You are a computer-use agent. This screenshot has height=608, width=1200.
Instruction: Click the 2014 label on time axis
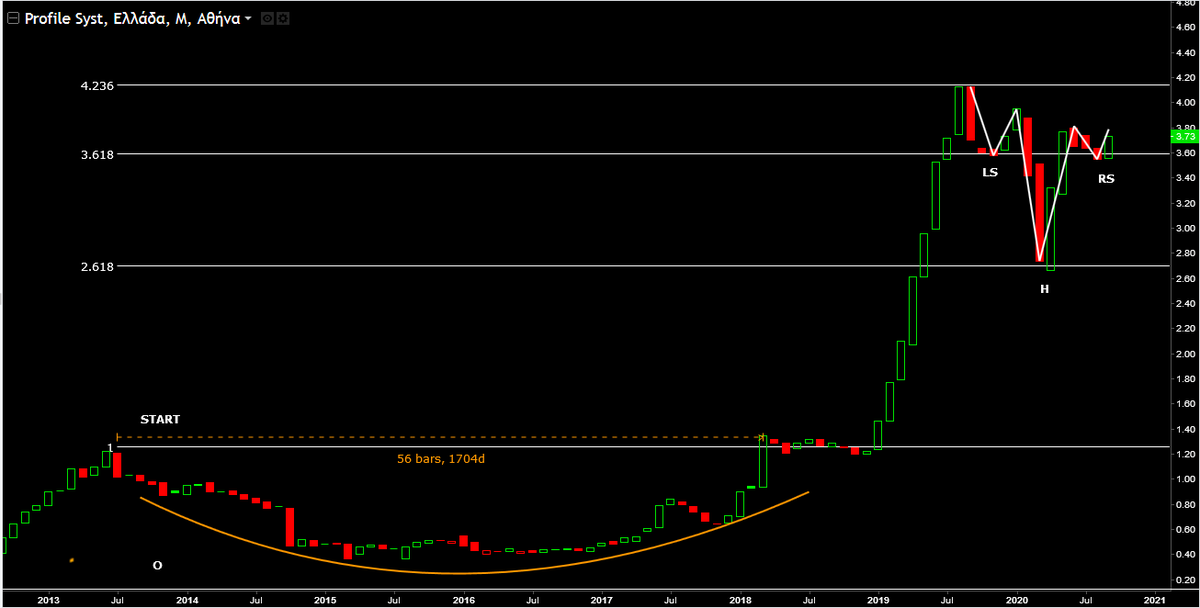(x=187, y=600)
